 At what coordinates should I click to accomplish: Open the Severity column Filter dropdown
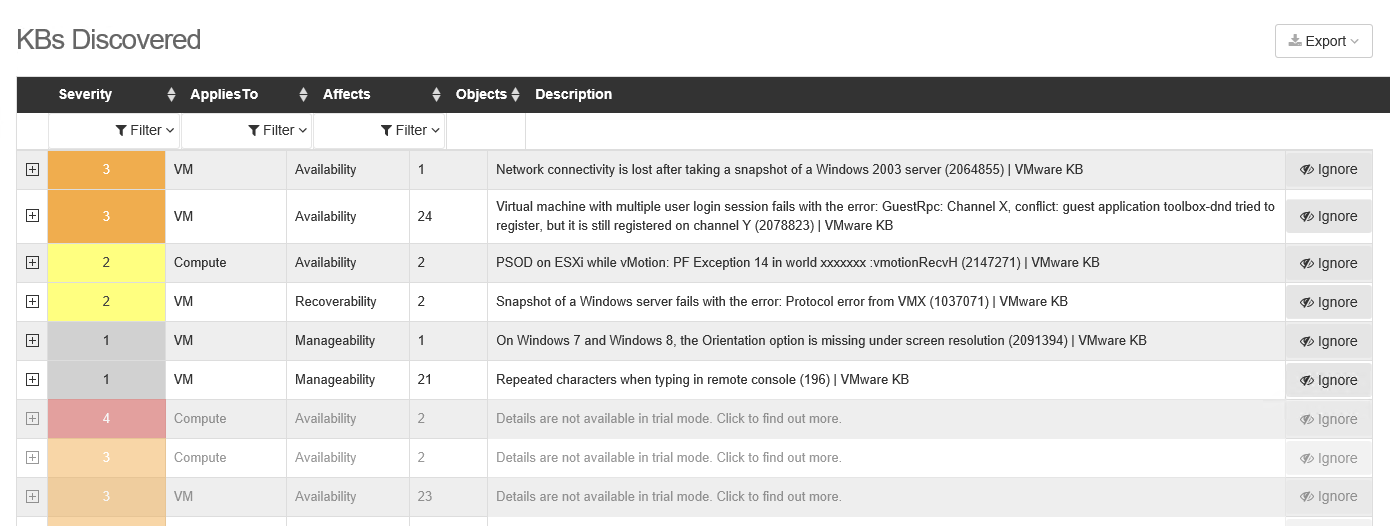pyautogui.click(x=146, y=130)
